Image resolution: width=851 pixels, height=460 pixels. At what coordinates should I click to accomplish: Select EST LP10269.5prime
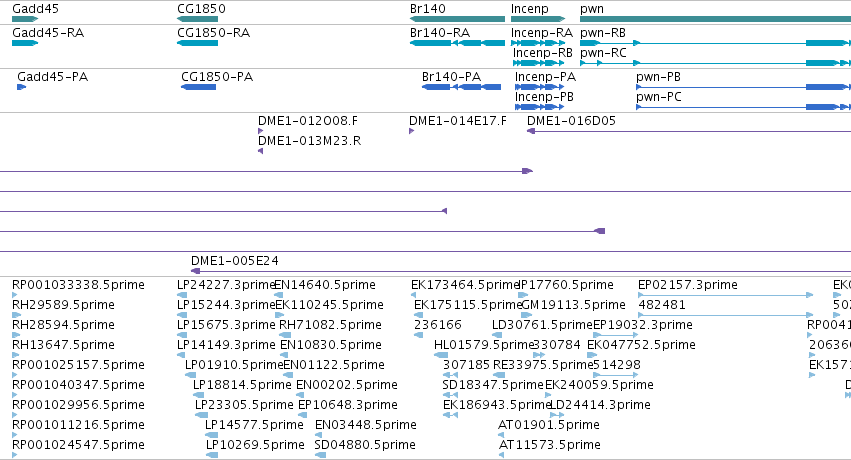[x=212, y=456]
